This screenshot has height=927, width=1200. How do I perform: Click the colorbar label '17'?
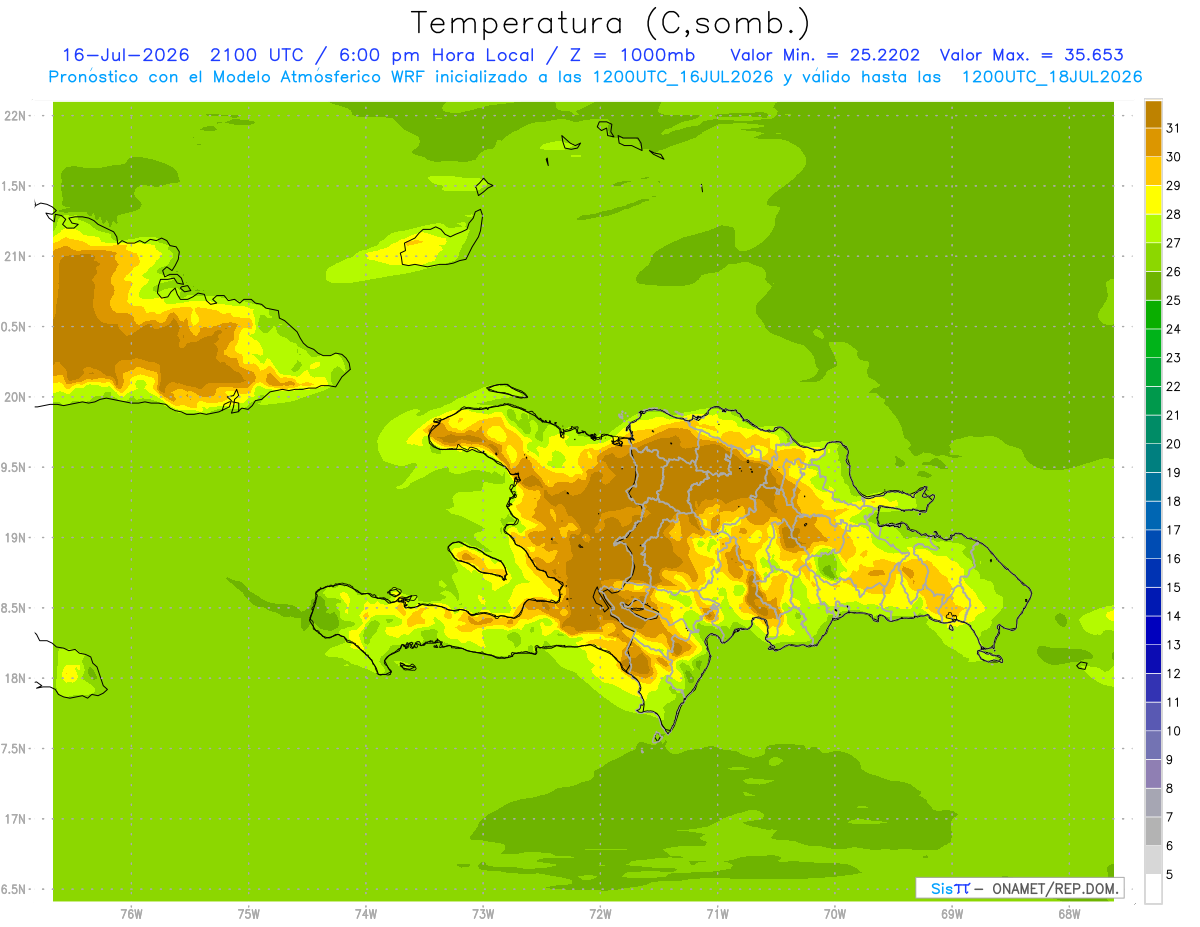point(1173,530)
